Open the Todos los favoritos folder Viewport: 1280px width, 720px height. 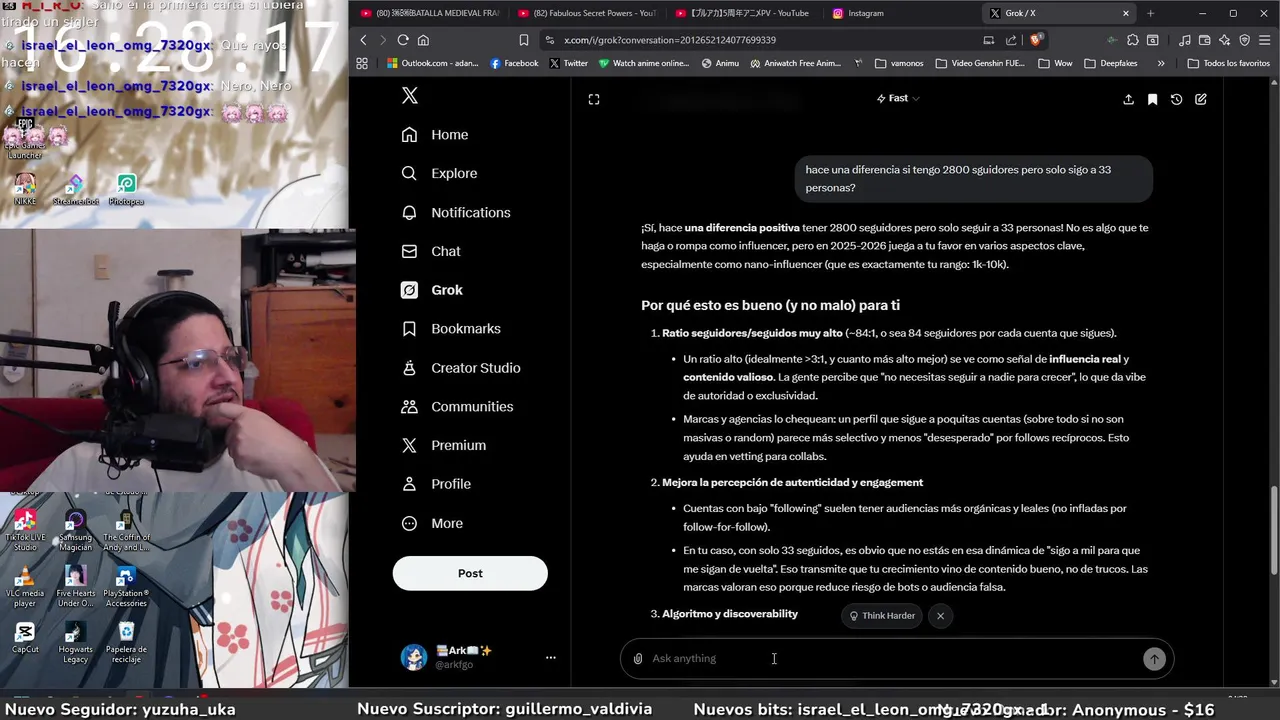coord(1228,63)
